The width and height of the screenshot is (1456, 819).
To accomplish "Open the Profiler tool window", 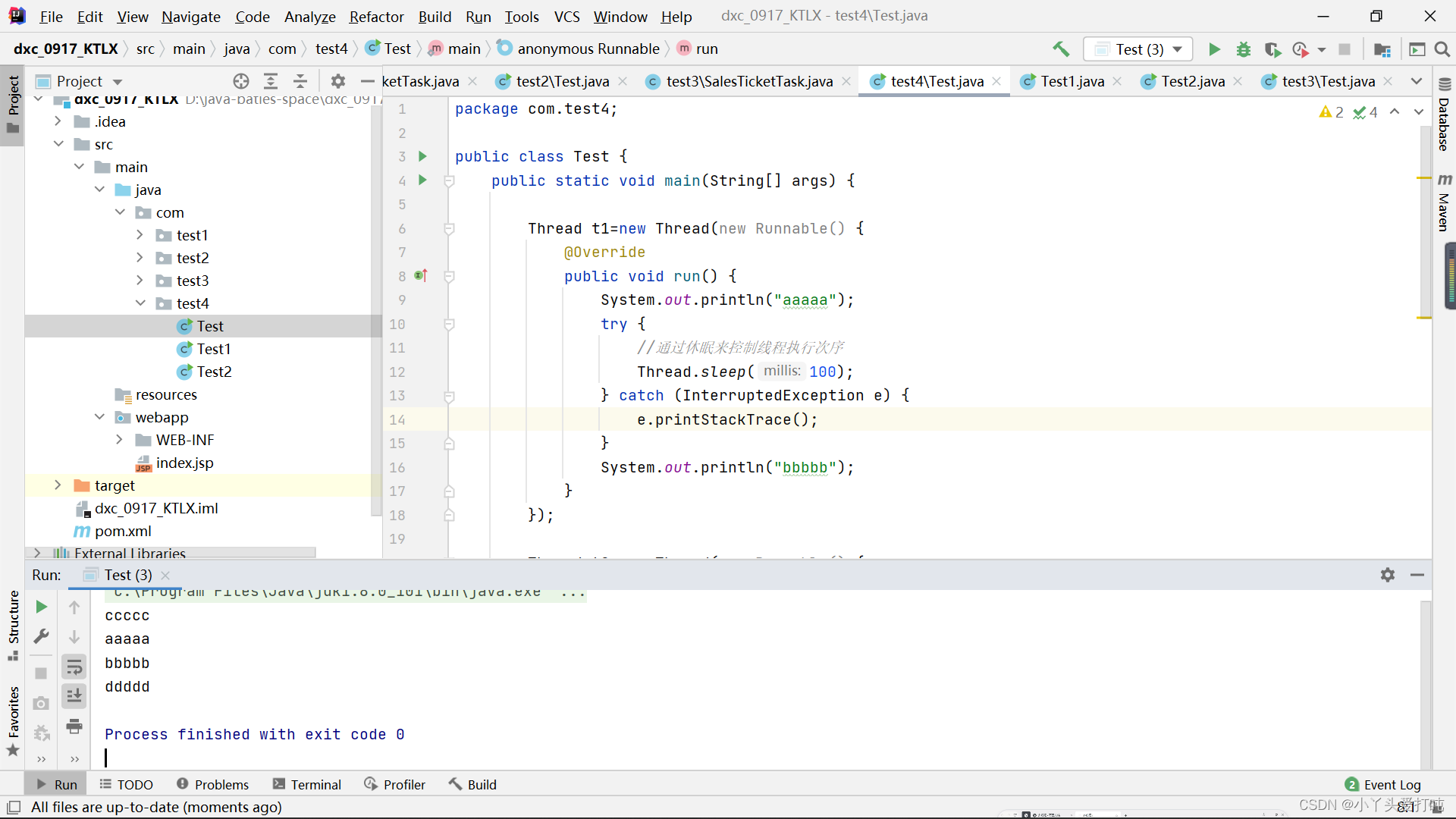I will point(395,784).
